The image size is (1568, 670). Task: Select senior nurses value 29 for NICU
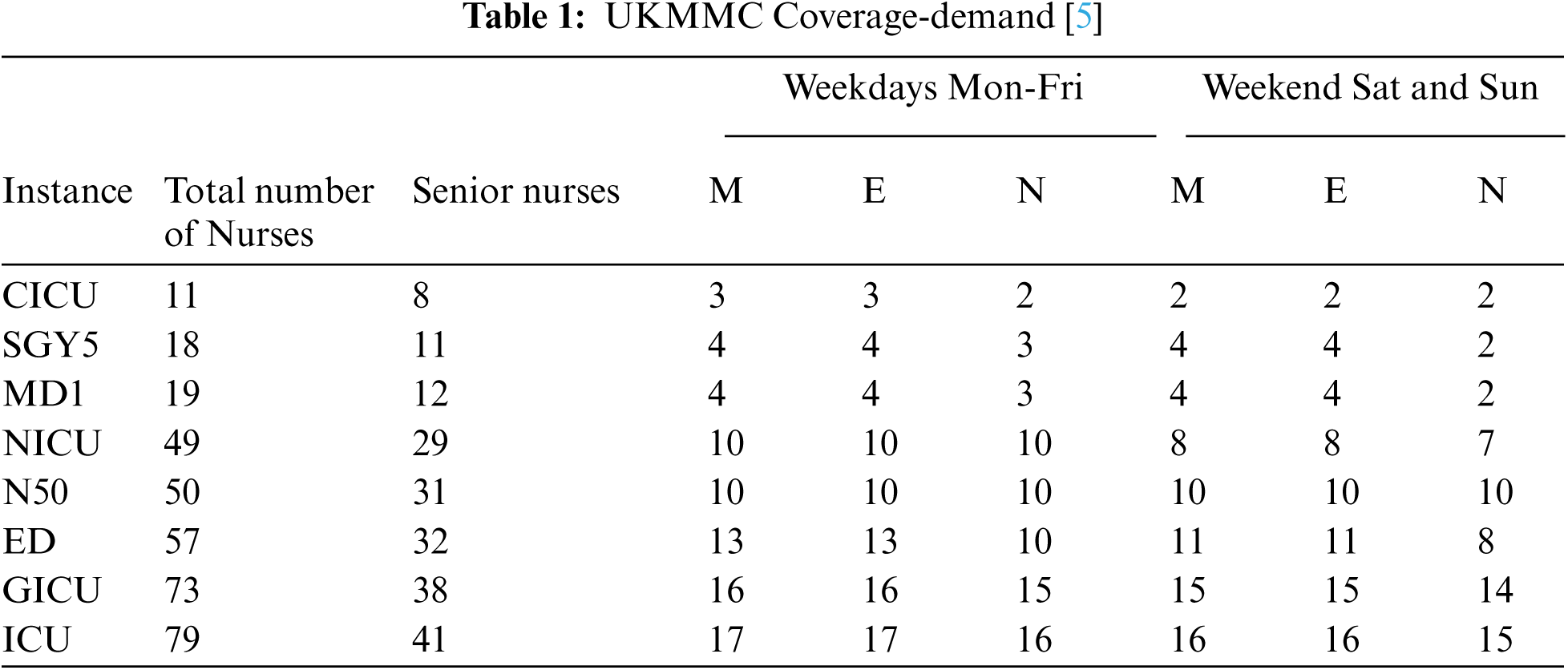pos(430,443)
